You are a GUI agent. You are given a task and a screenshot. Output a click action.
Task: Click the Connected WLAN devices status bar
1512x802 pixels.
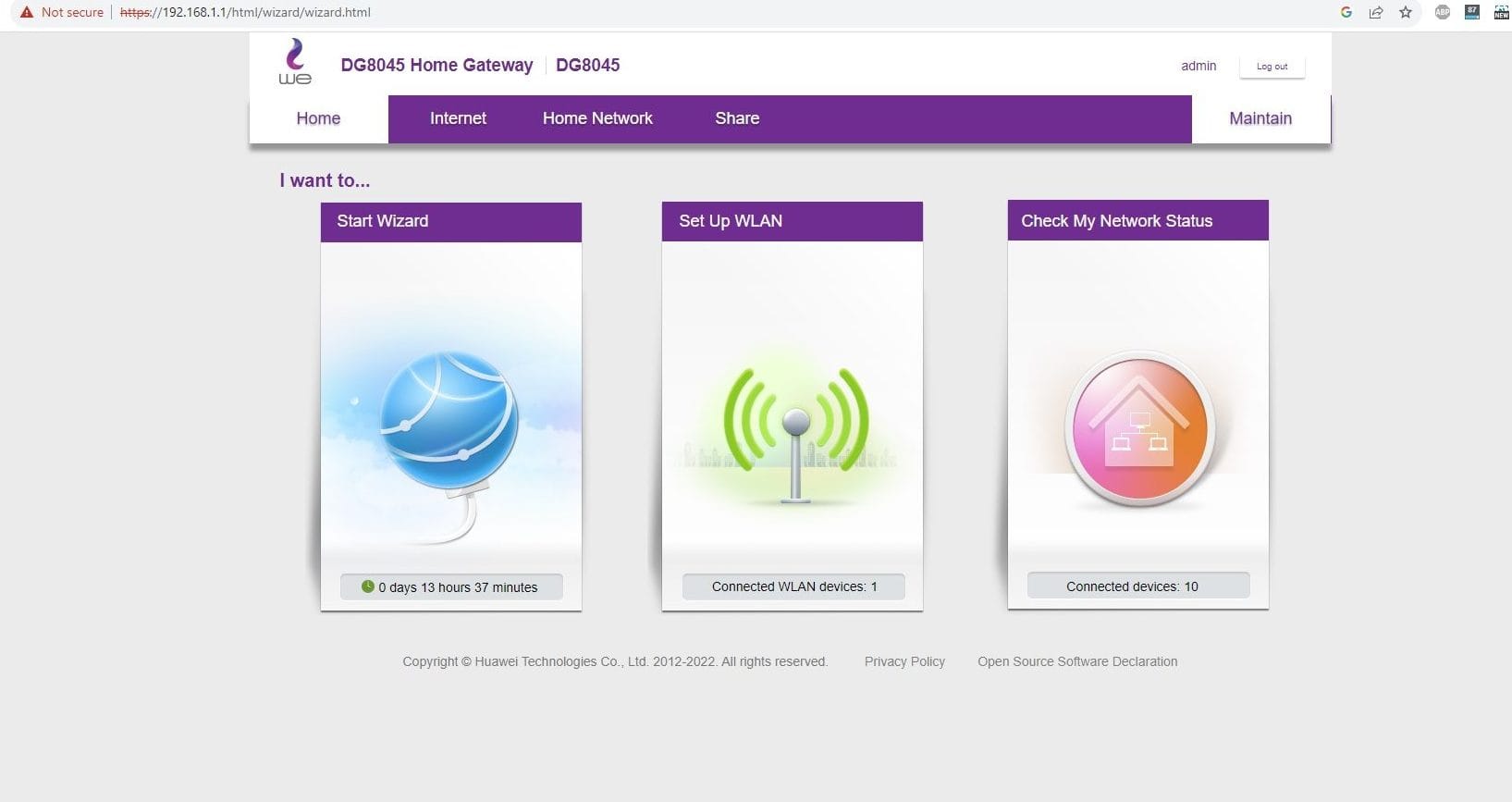[x=793, y=586]
